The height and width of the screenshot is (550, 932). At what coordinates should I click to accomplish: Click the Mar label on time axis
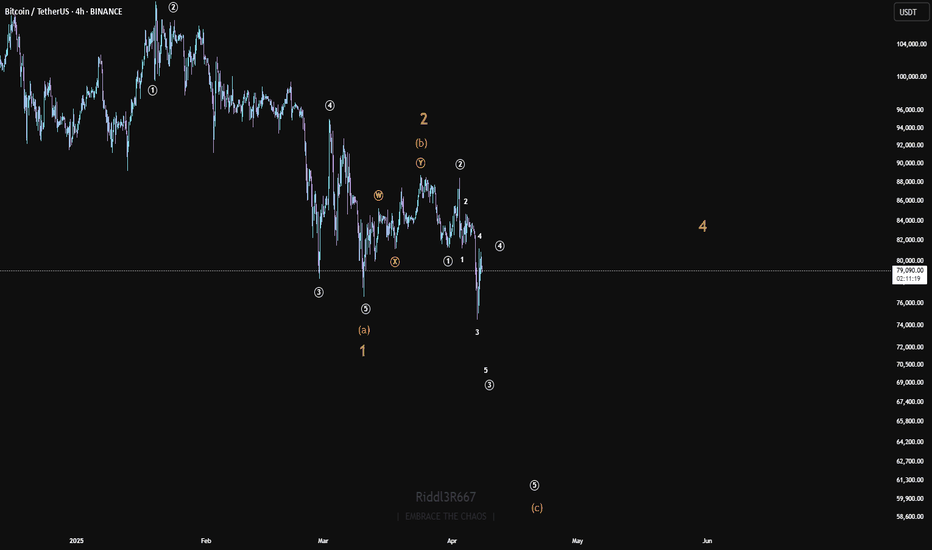[323, 541]
